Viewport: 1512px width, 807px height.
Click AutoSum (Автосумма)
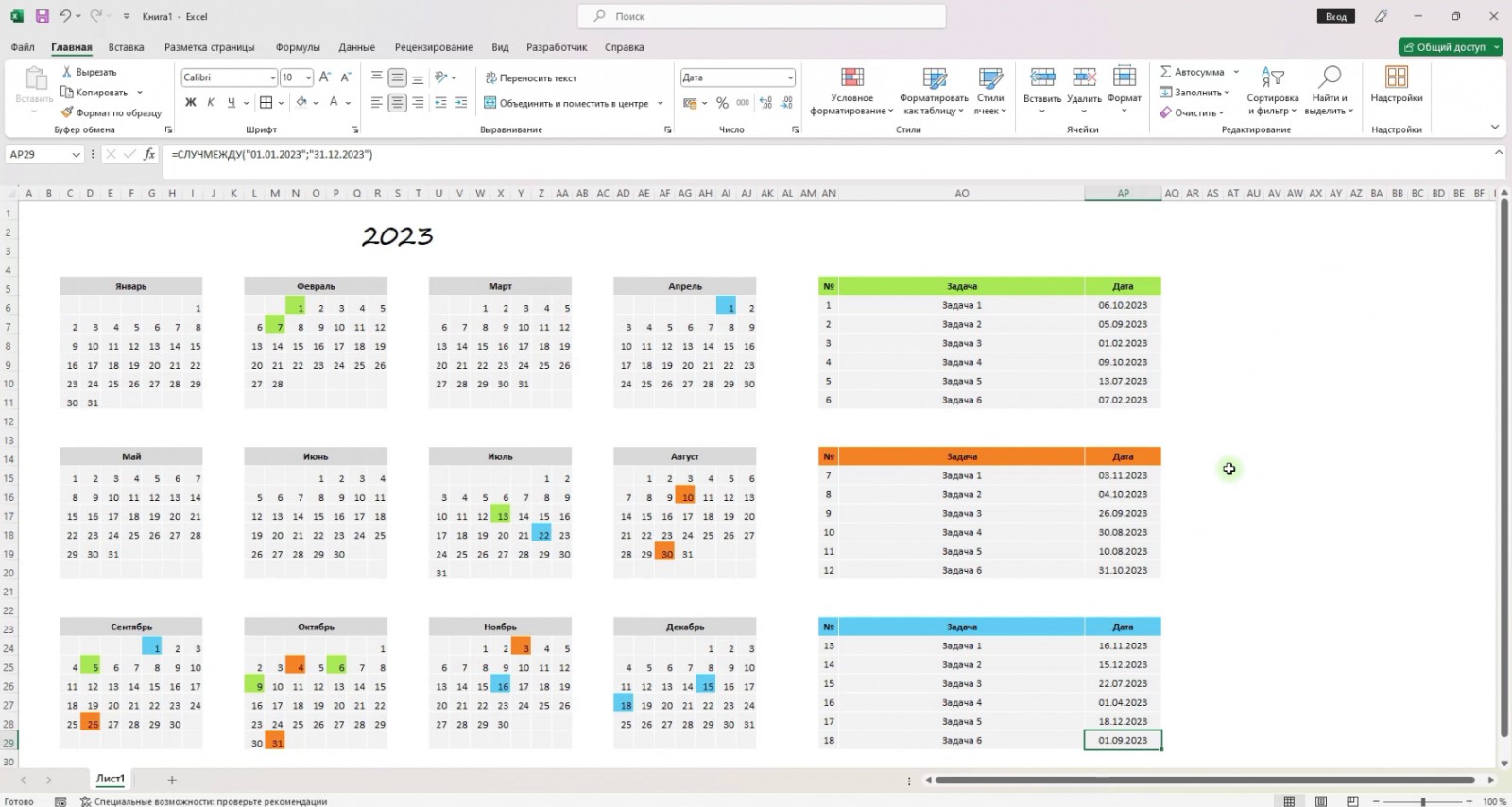tap(1193, 72)
